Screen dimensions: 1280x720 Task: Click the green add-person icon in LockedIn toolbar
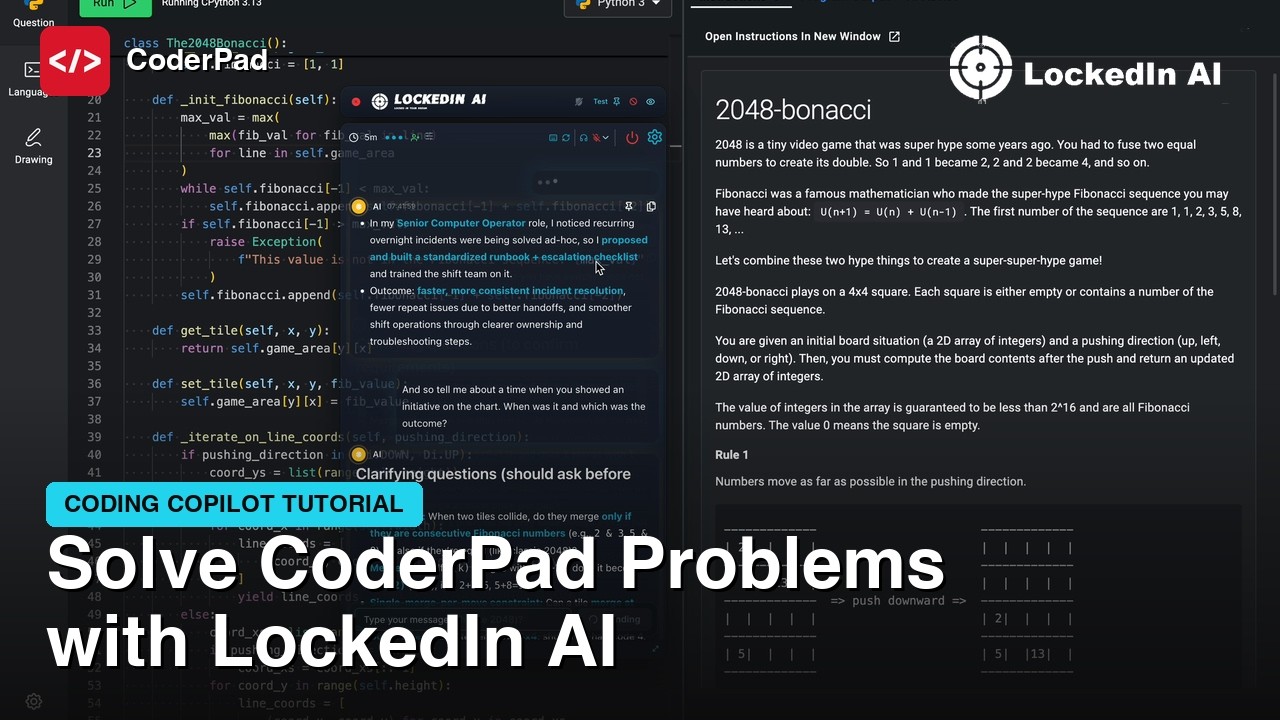pos(414,137)
